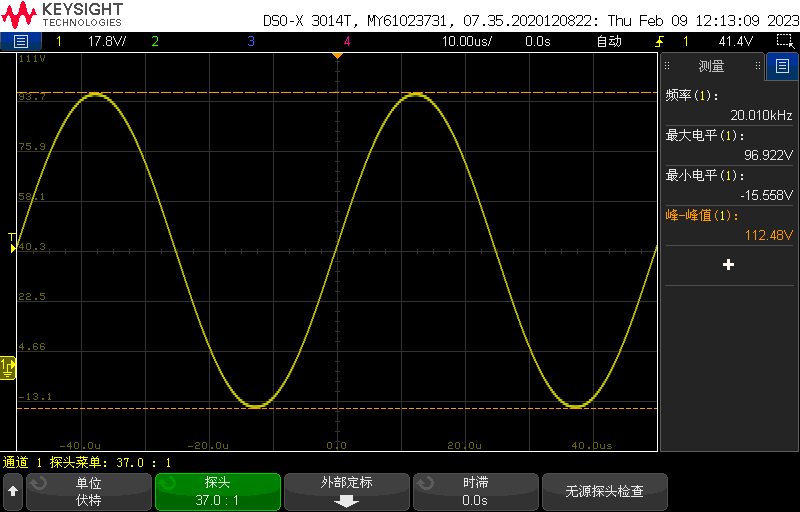The height and width of the screenshot is (512, 800).
Task: Toggle channel 3 on
Action: pyautogui.click(x=250, y=41)
